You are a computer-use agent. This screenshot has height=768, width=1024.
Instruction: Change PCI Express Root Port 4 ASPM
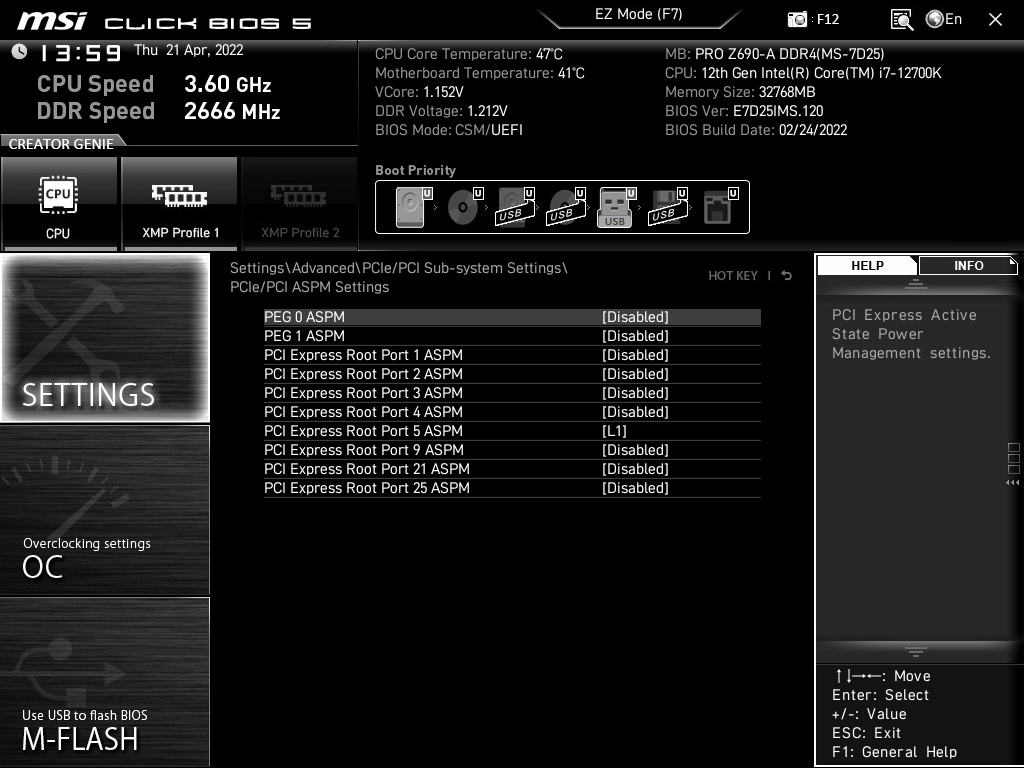click(512, 411)
